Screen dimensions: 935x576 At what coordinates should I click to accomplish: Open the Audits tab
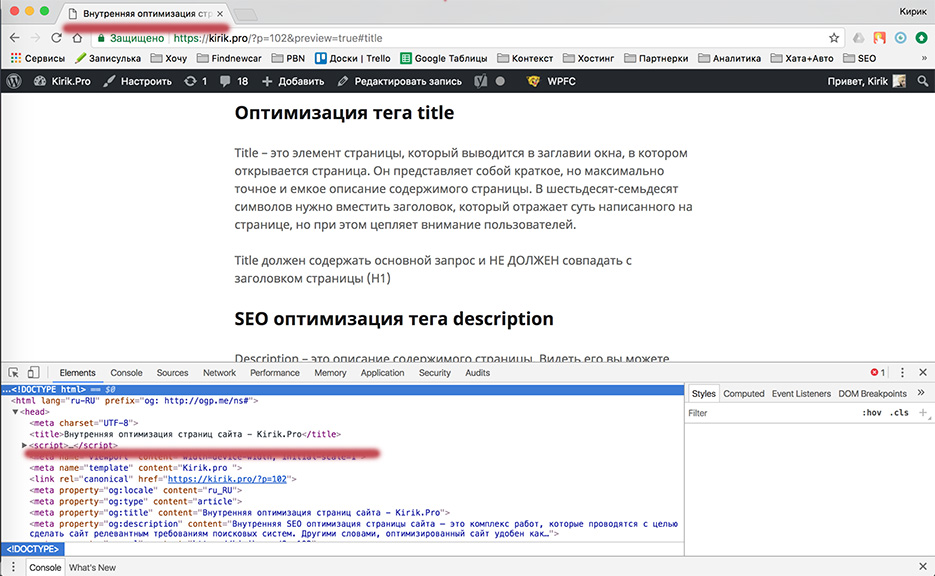click(x=478, y=373)
